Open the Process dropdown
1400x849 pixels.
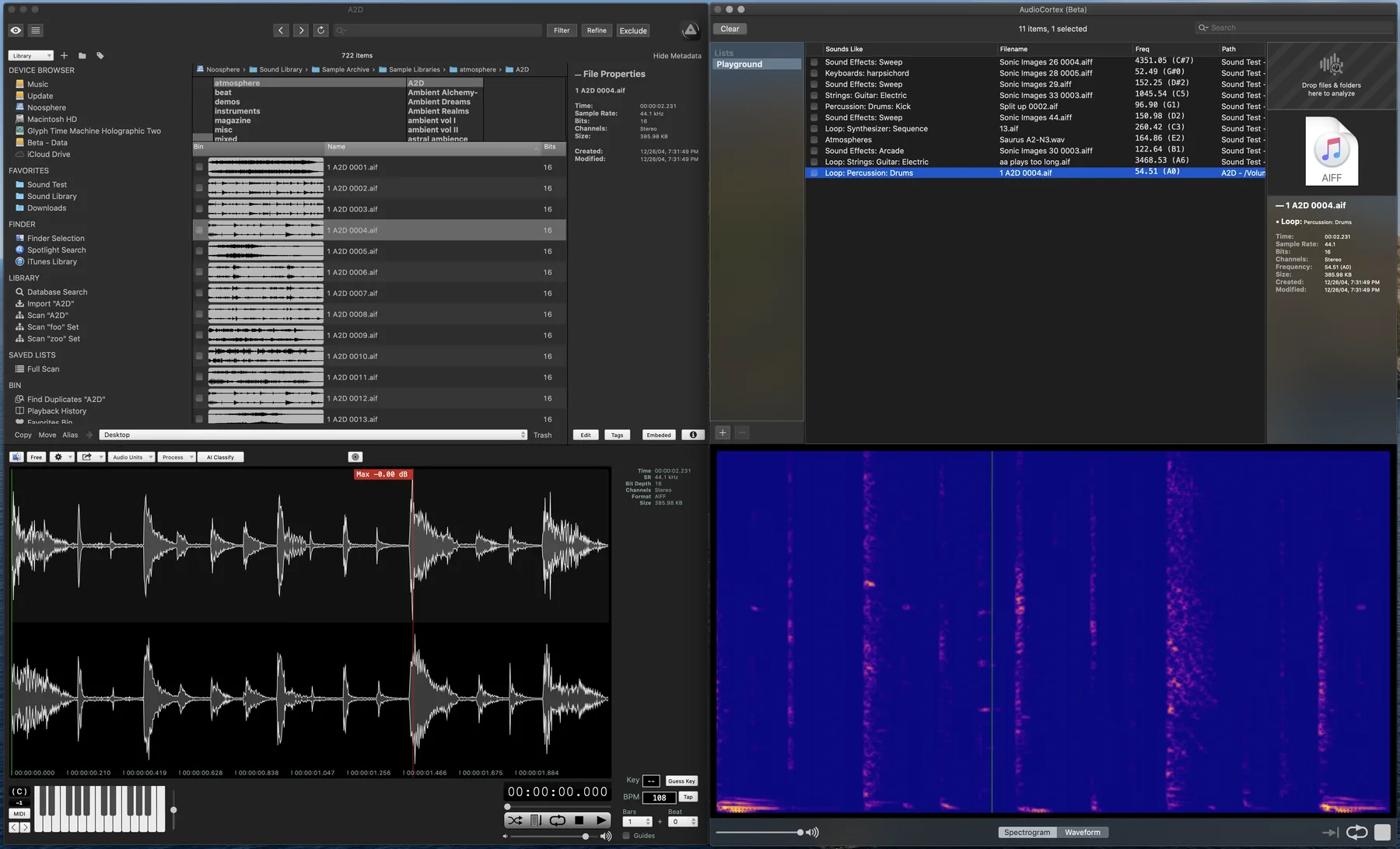click(177, 457)
